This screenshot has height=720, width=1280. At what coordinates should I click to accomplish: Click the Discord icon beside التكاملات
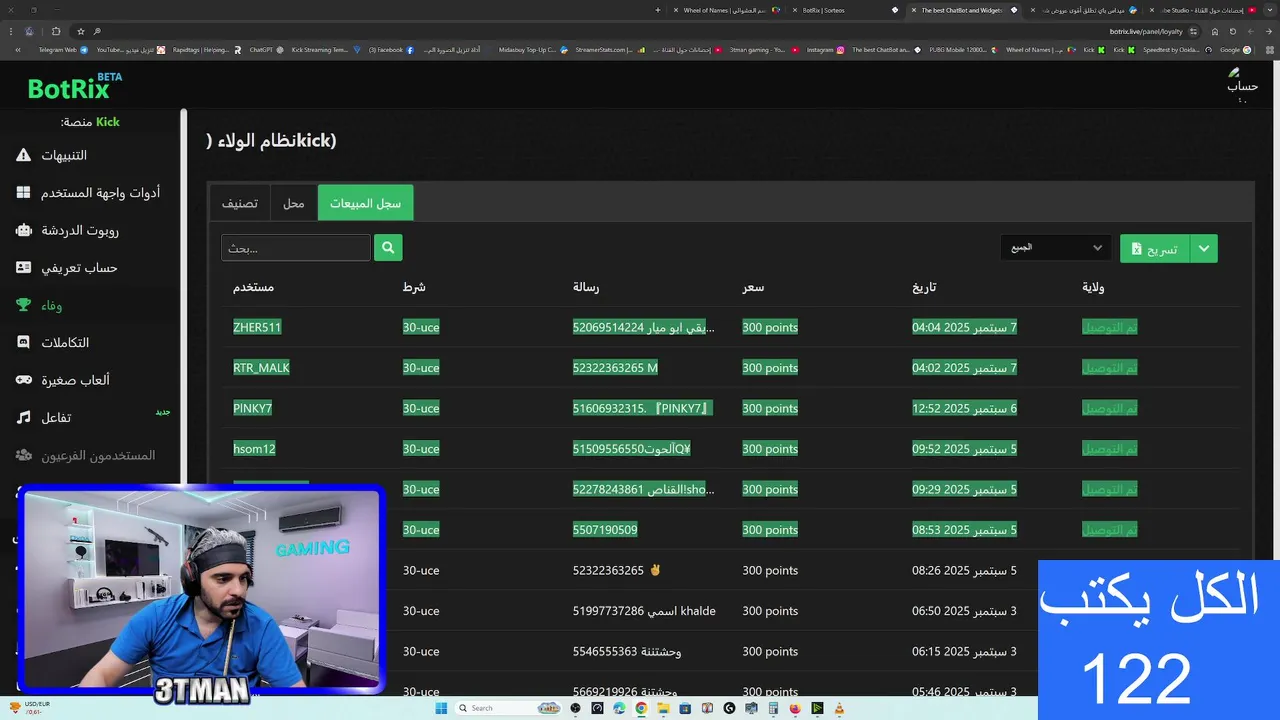coord(24,342)
